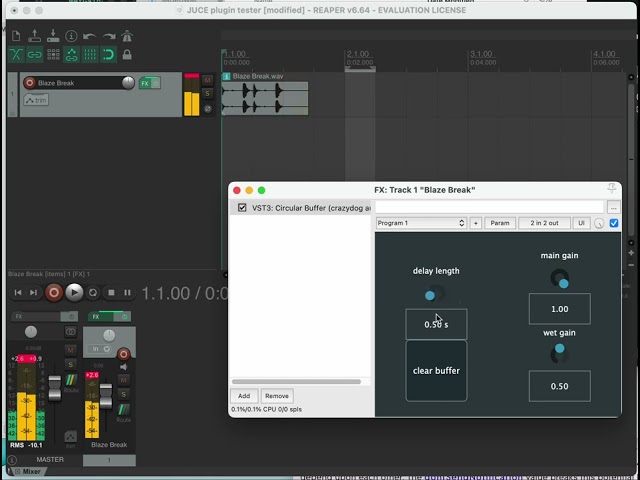This screenshot has height=480, width=640.
Task: Mute the master track in the mixer
Action: 70,350
